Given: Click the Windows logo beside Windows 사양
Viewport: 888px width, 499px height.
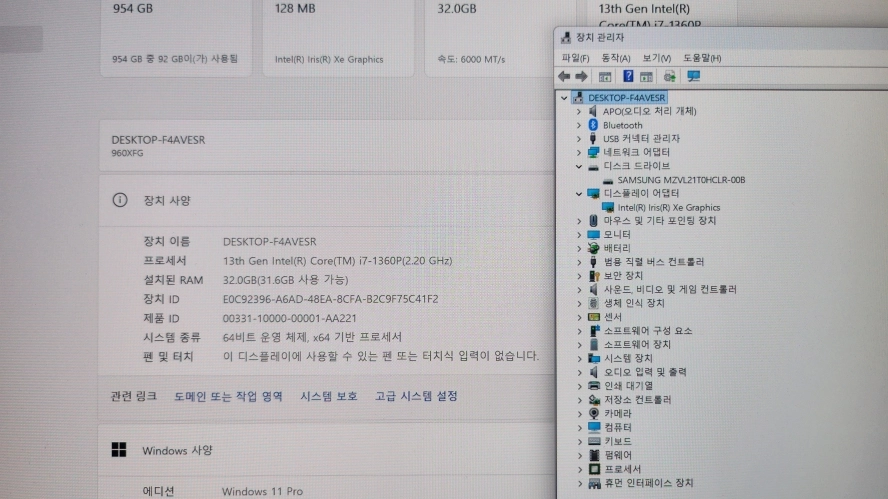Looking at the screenshot, I should point(119,450).
